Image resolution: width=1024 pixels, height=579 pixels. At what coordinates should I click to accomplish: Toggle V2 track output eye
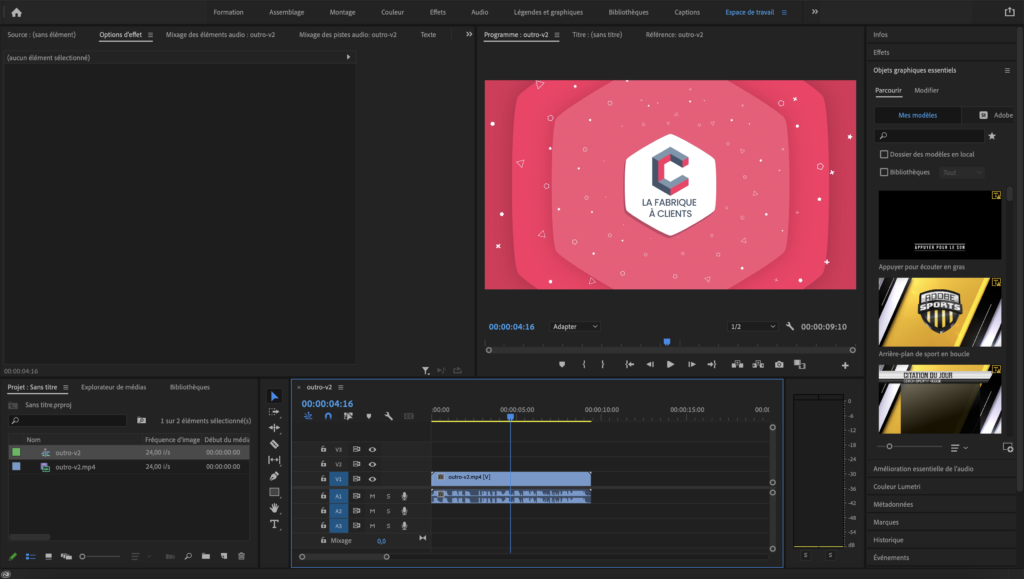[x=372, y=464]
